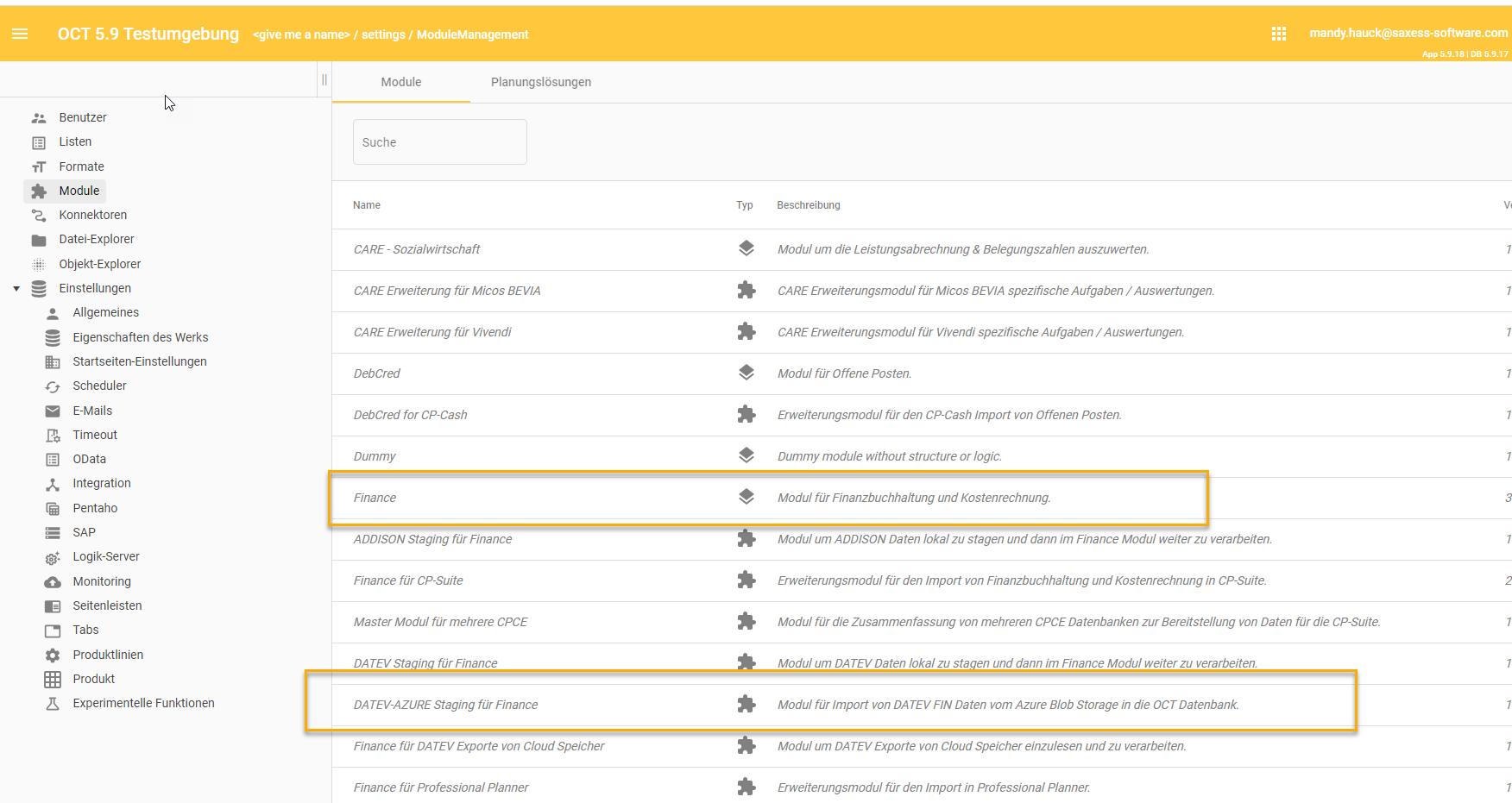Click the DATEV-AZURE Staging für Finance row
This screenshot has height=803, width=1512.
click(445, 704)
